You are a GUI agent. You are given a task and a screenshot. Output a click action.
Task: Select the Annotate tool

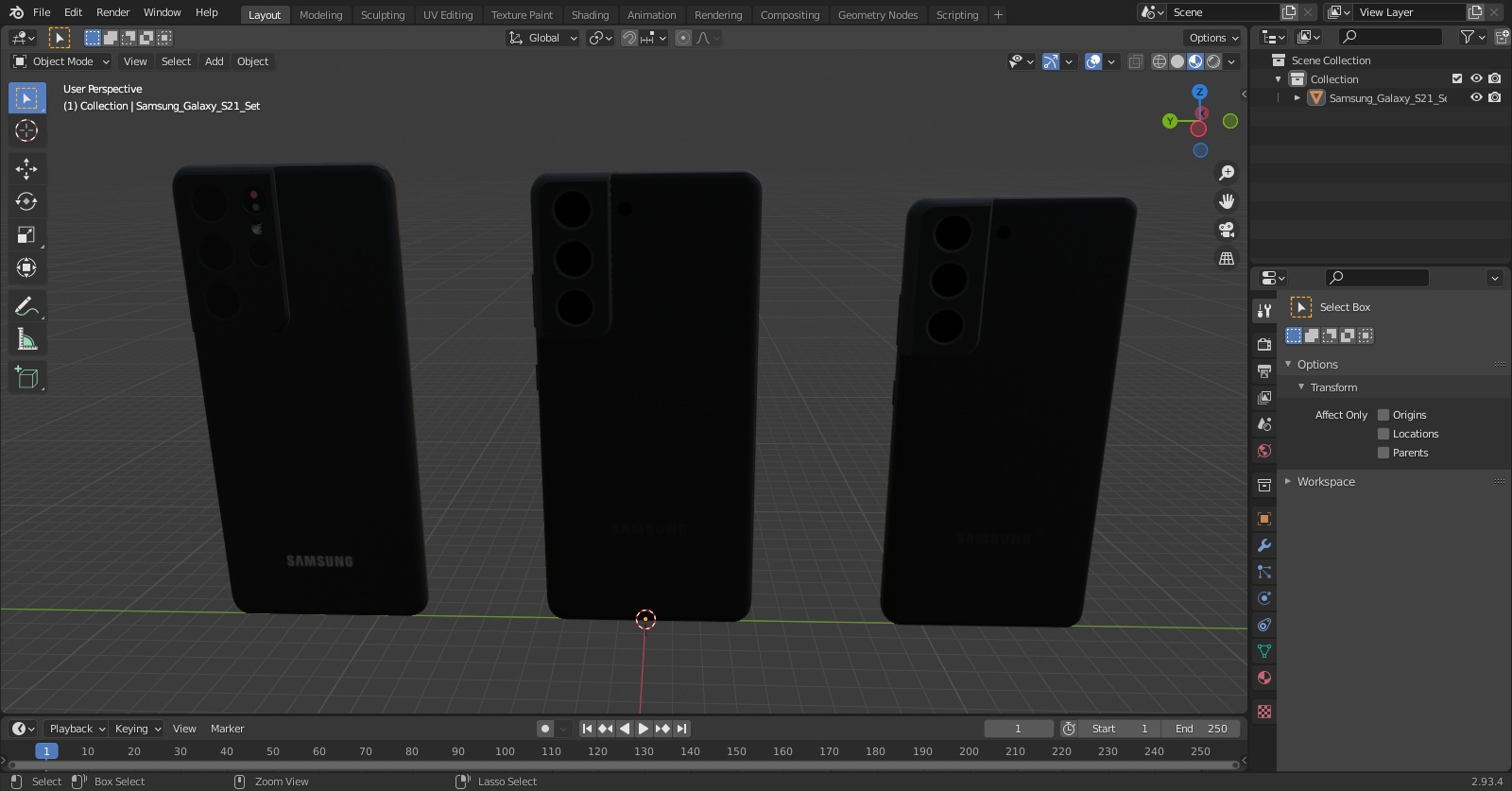coord(26,306)
